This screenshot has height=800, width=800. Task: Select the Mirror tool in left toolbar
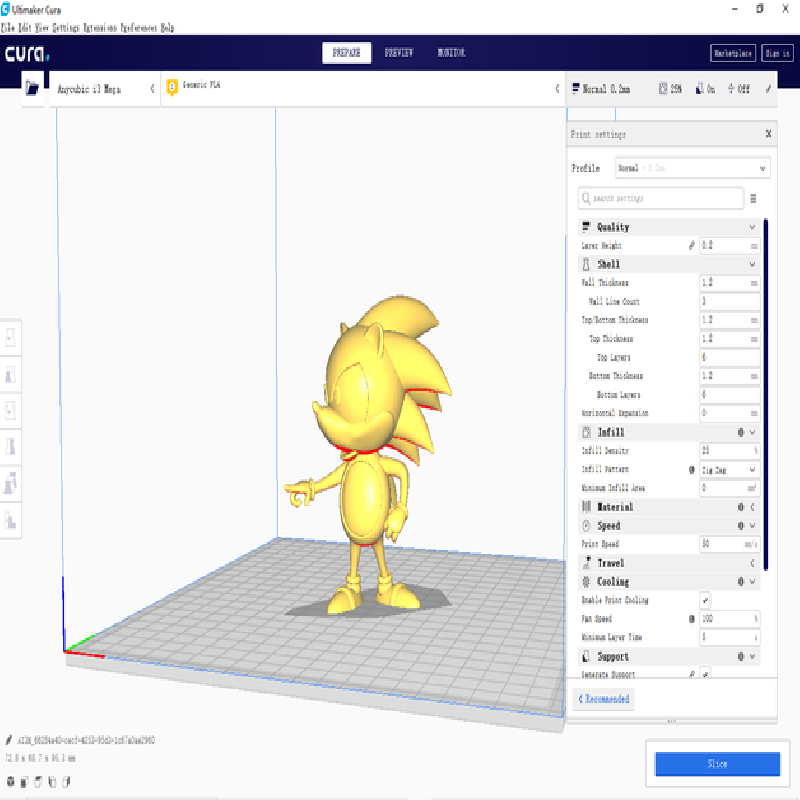click(x=10, y=447)
